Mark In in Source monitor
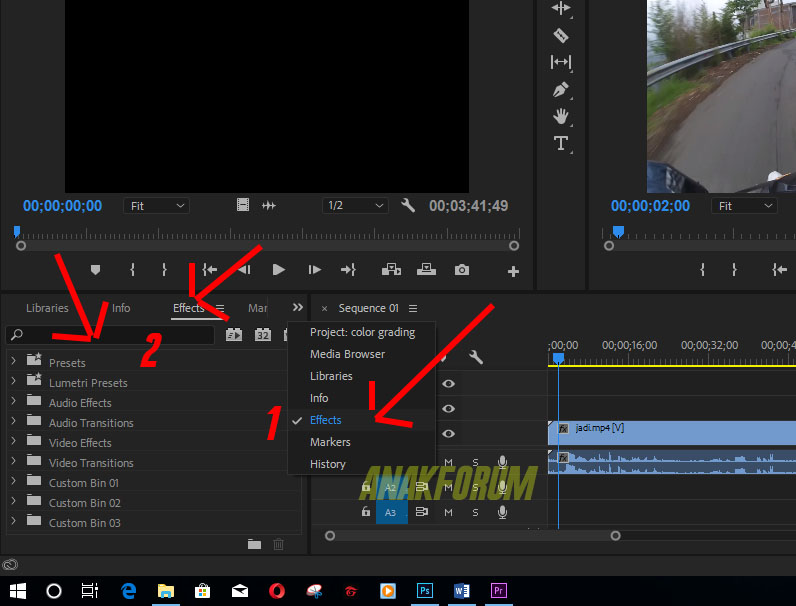This screenshot has width=796, height=606. (x=132, y=270)
